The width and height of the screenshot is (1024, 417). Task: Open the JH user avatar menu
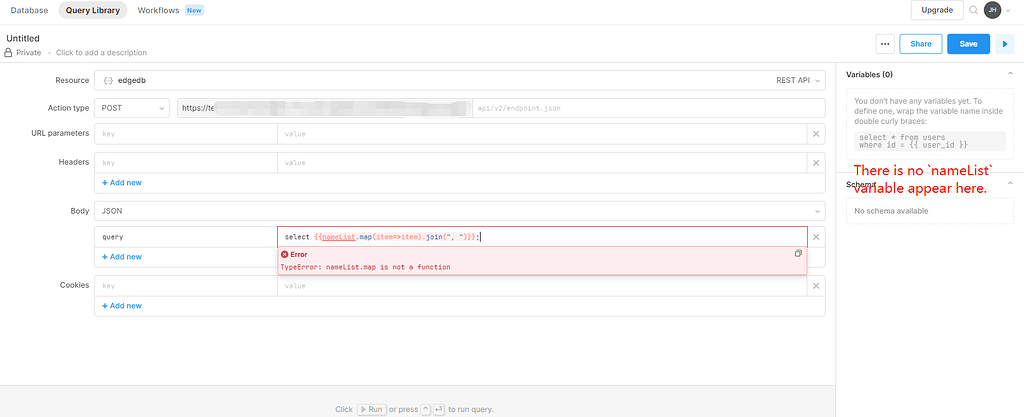pyautogui.click(x=992, y=10)
